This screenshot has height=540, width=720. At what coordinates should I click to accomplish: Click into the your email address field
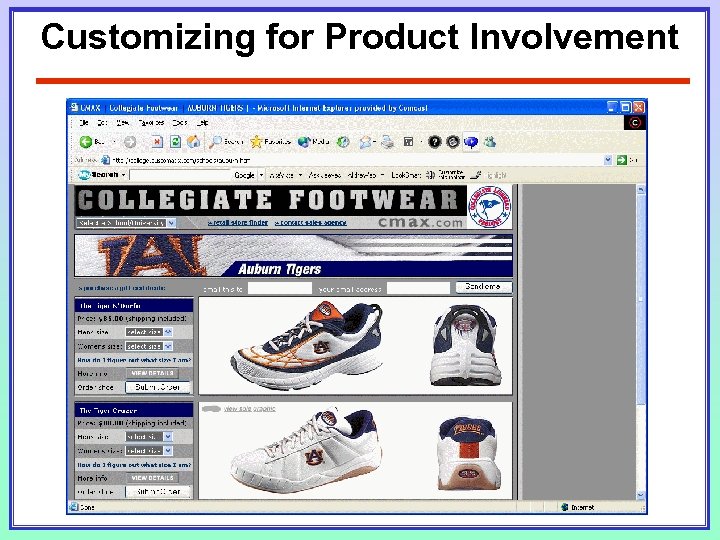[x=418, y=288]
